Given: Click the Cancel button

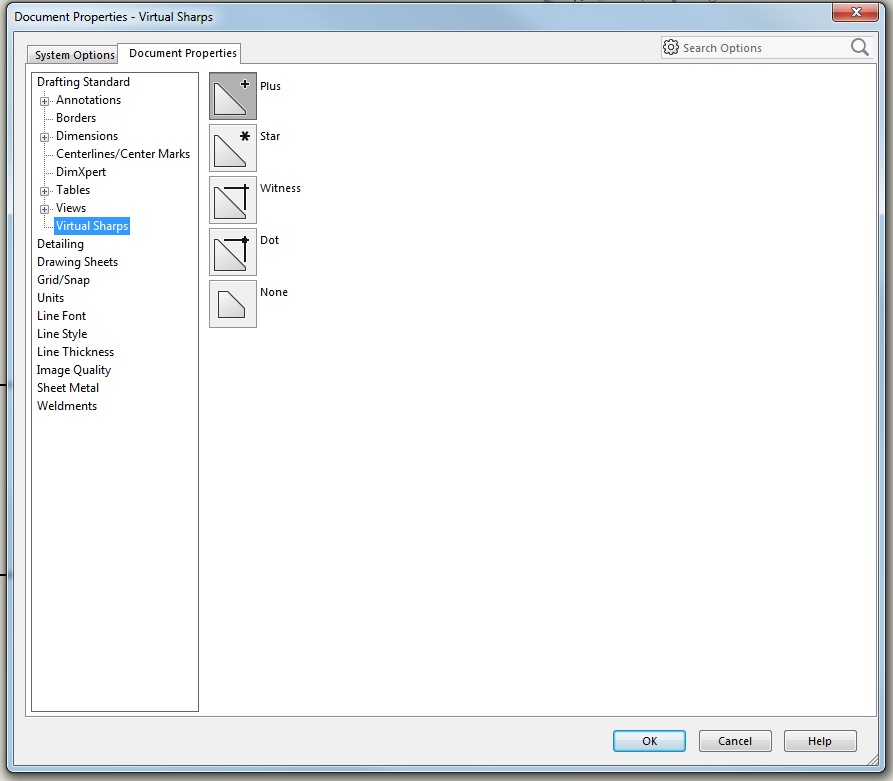Looking at the screenshot, I should [735, 741].
